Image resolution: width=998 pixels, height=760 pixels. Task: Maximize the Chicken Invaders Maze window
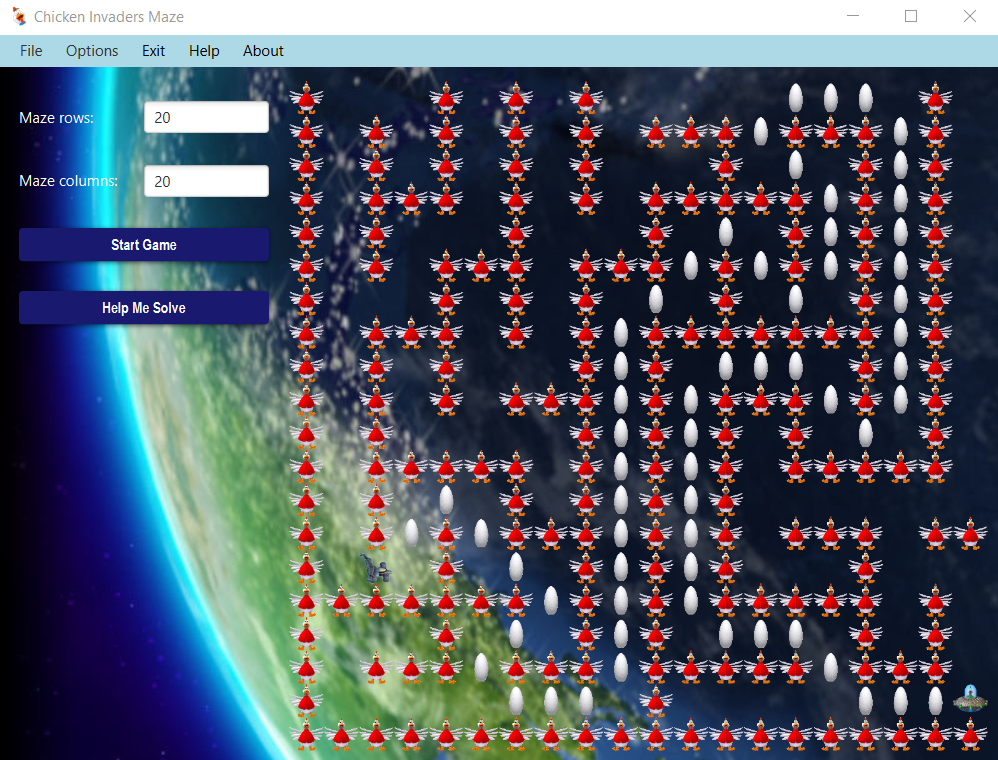911,16
